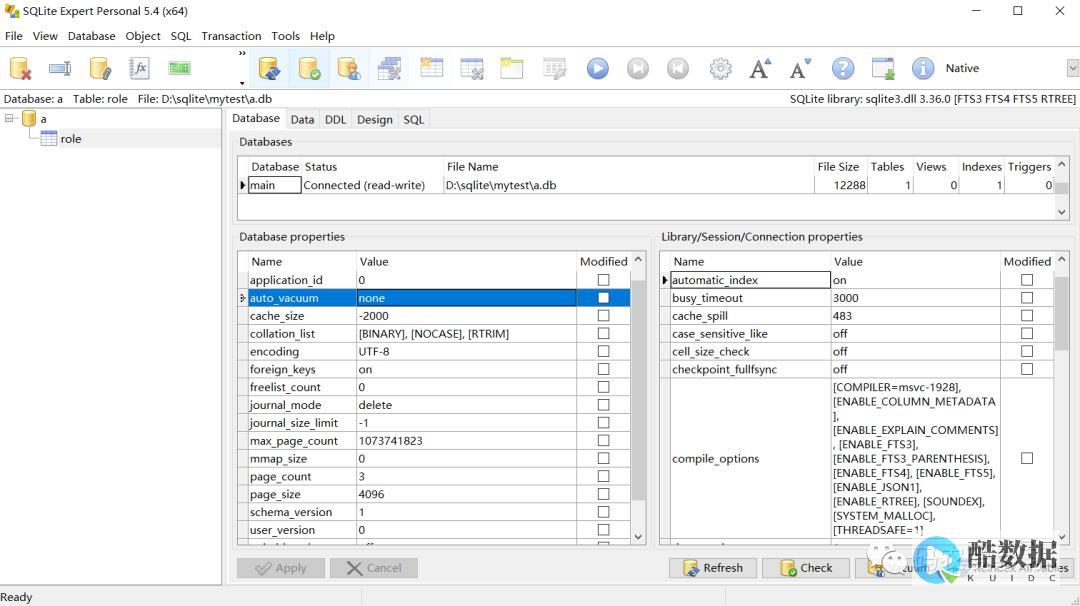Toggle Modified checkbox for encoding
The image size is (1080, 606).
click(603, 351)
